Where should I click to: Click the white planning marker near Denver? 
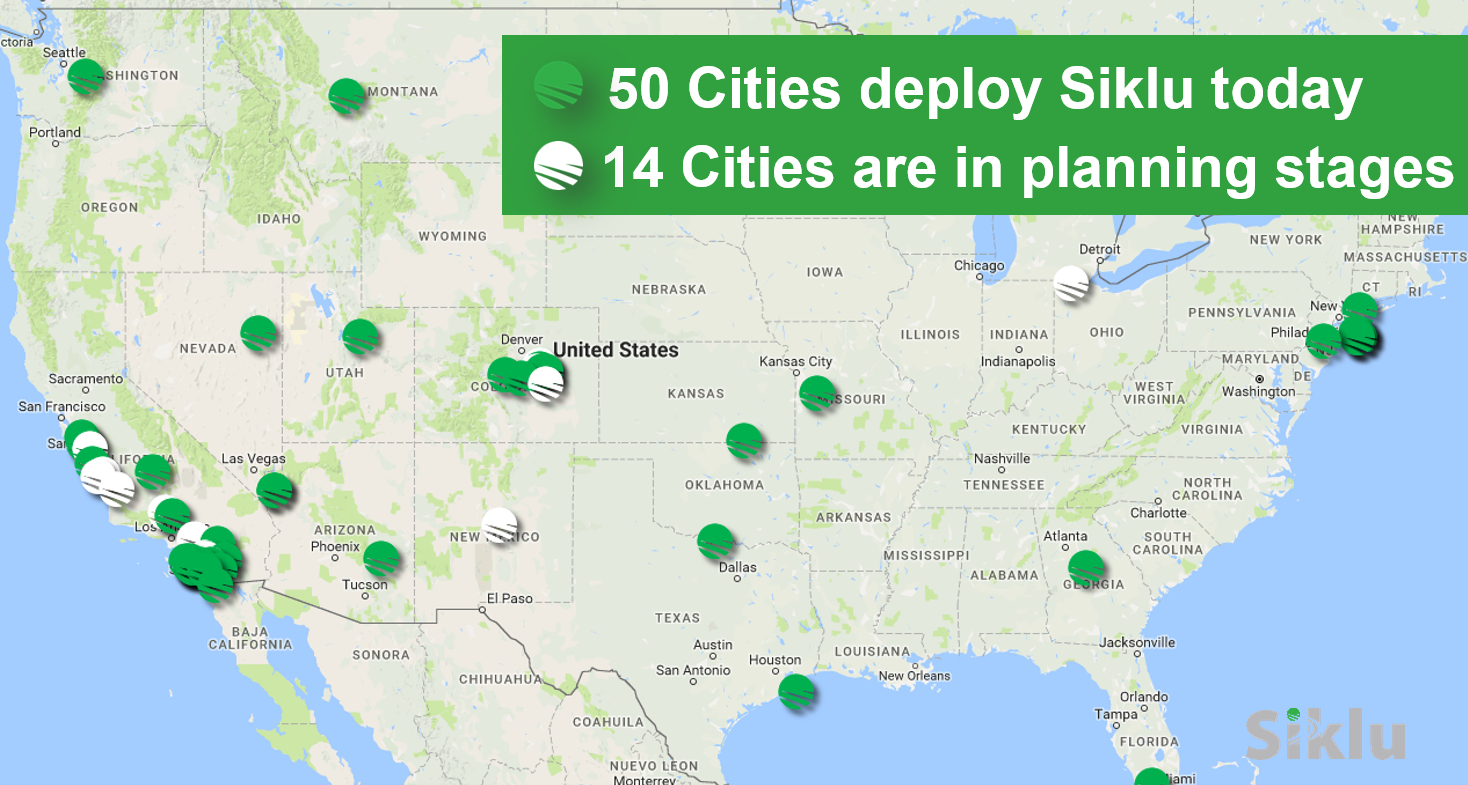tap(546, 384)
